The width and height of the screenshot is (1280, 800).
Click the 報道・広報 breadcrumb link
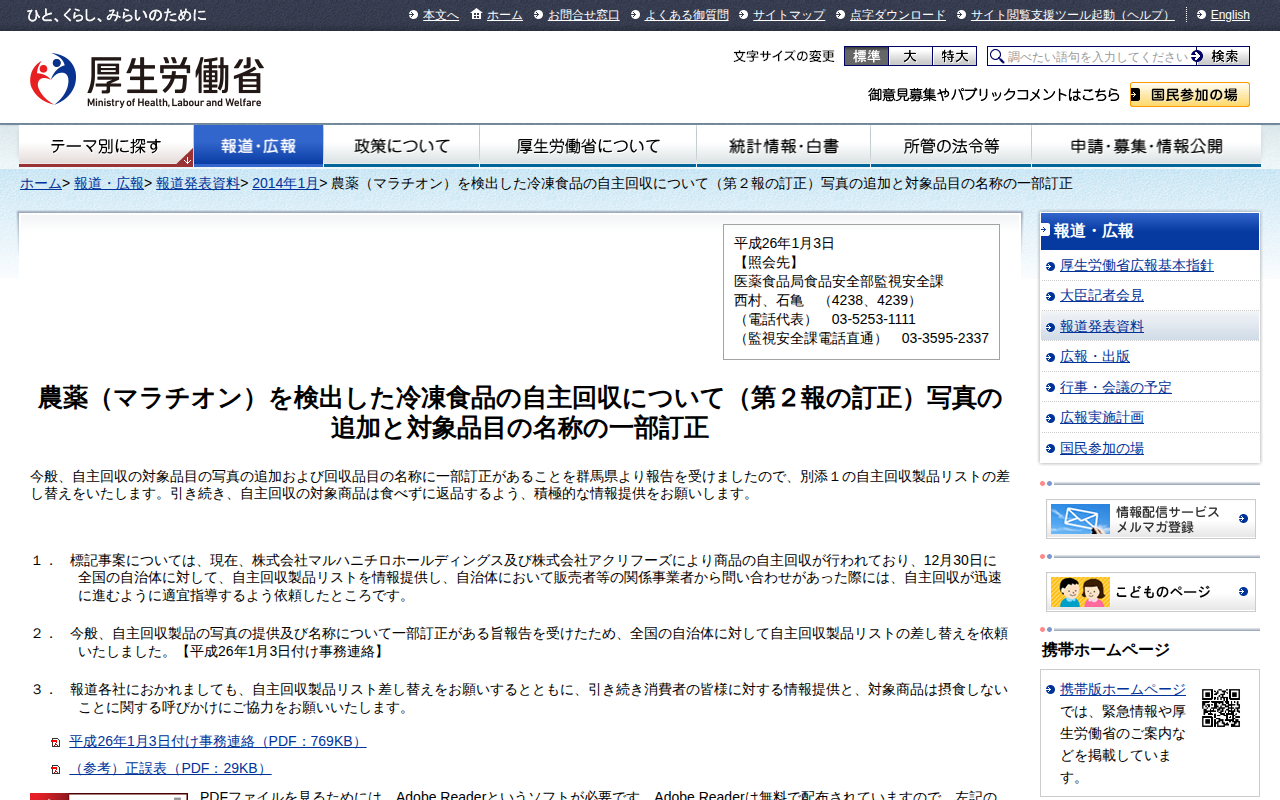[109, 183]
